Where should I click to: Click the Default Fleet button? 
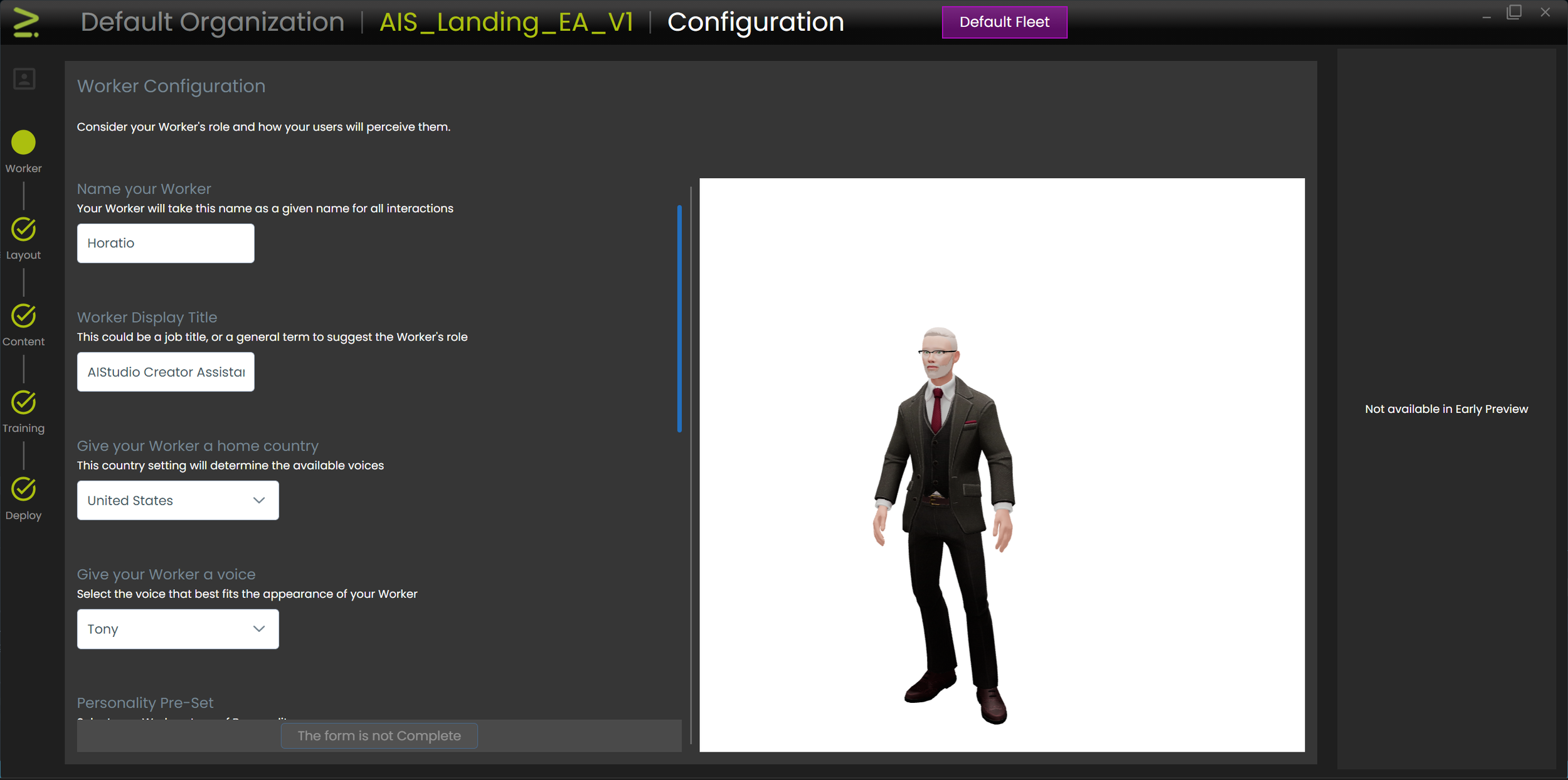(1004, 22)
